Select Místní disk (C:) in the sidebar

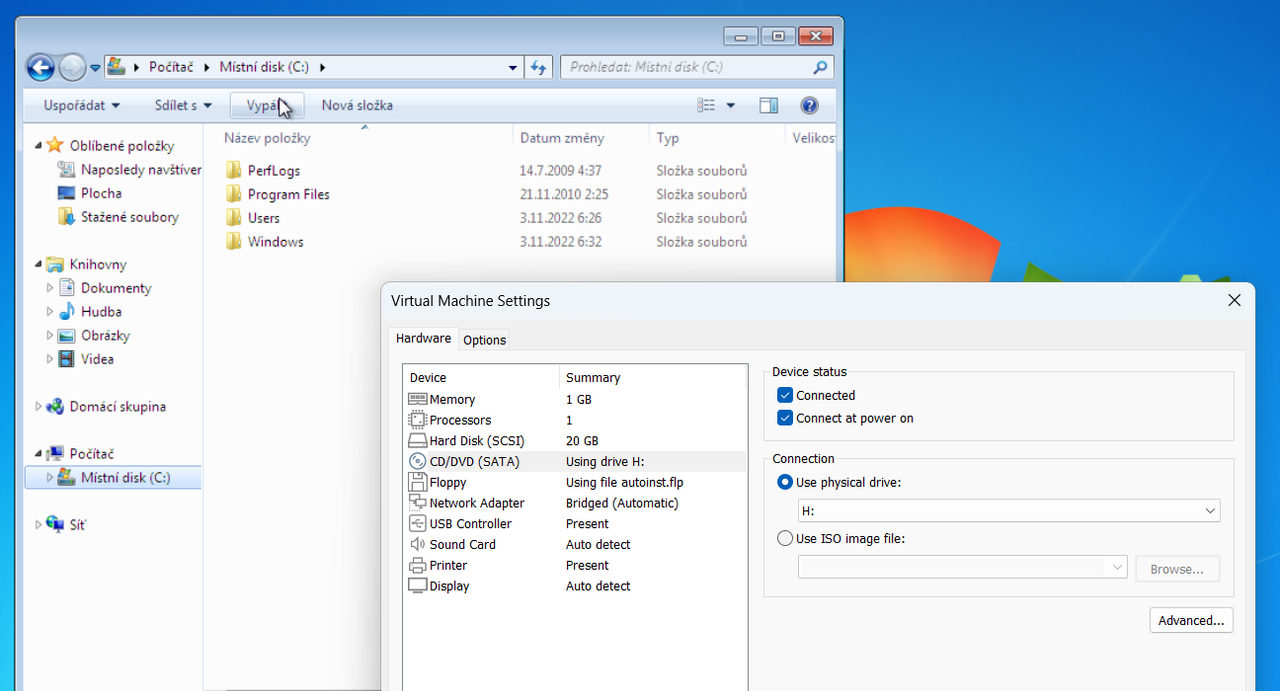click(x=113, y=478)
